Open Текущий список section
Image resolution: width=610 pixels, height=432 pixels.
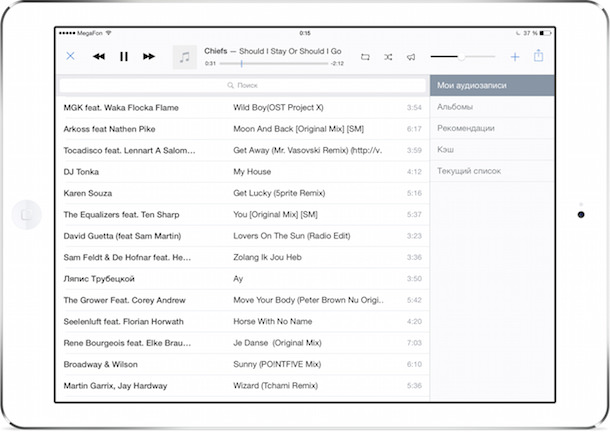tap(492, 171)
